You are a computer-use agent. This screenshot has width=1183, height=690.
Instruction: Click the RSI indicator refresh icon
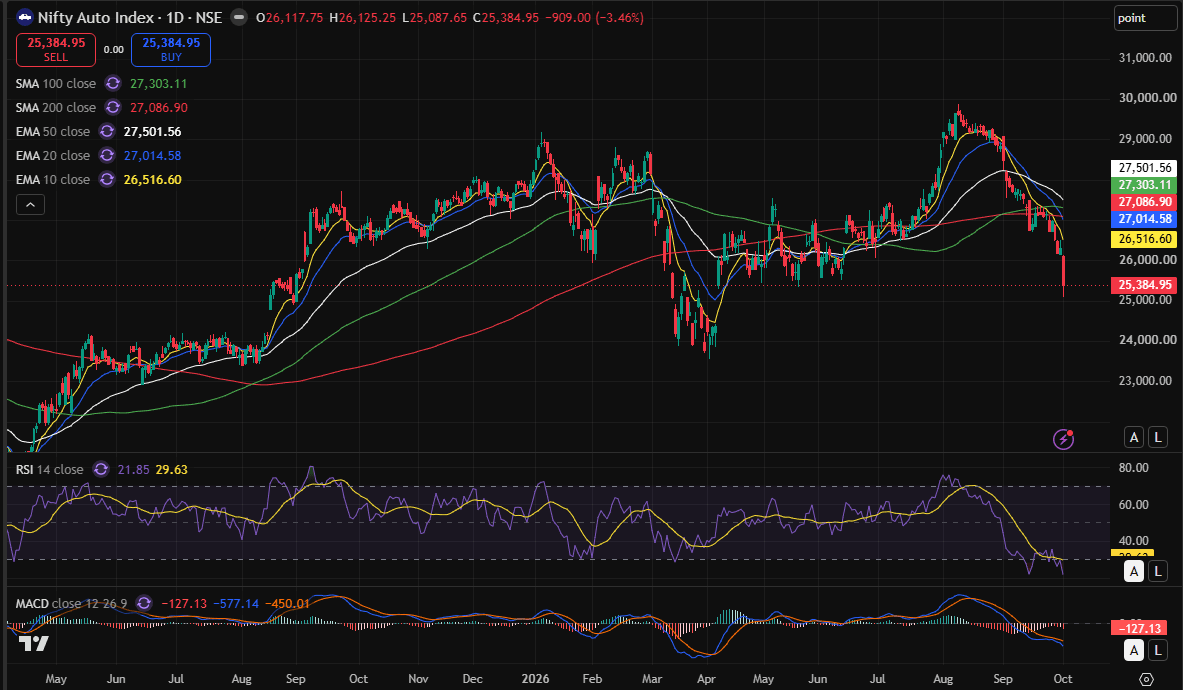tap(101, 470)
